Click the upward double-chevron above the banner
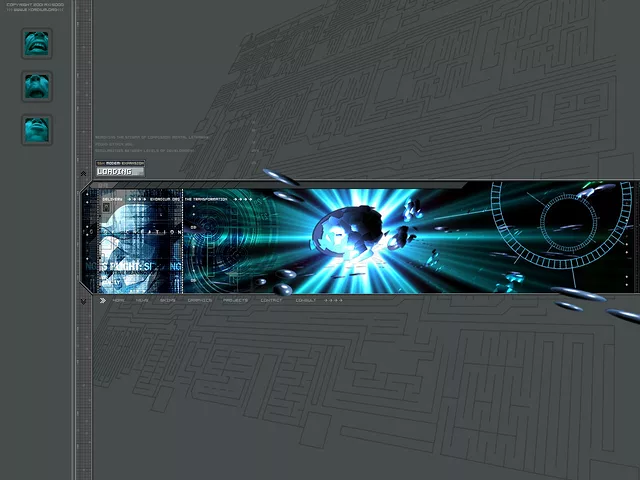 84,173
